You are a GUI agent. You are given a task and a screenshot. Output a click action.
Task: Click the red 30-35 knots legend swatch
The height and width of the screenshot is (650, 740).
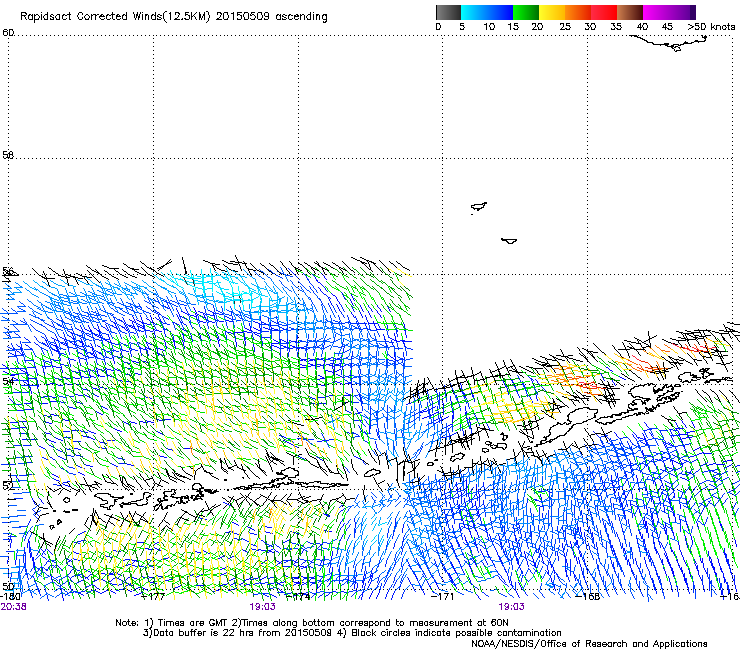604,12
